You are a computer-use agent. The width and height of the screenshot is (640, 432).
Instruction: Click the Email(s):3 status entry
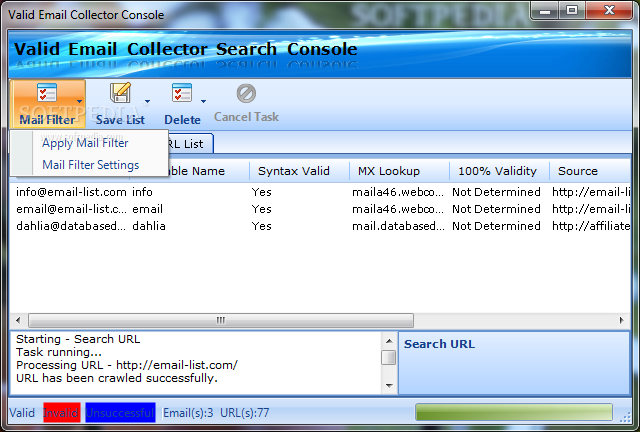[x=188, y=413]
